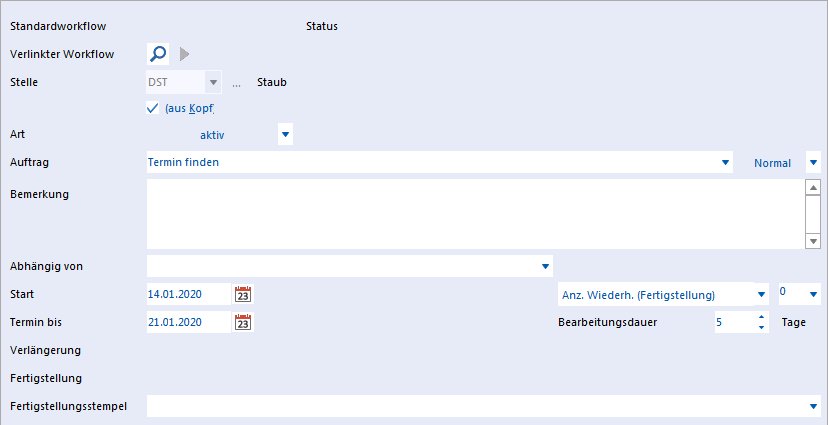The width and height of the screenshot is (828, 425).
Task: Open the Normal priority dropdown
Action: coord(813,163)
